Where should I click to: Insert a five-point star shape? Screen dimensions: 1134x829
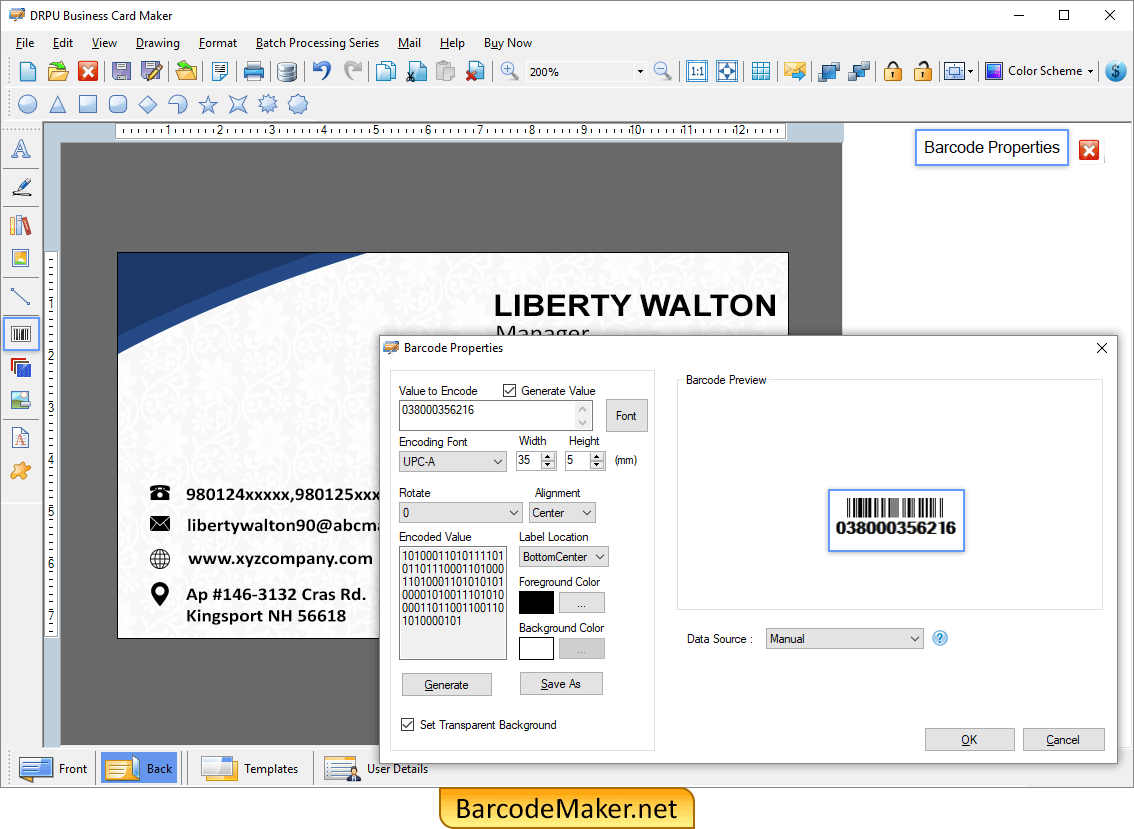(208, 104)
